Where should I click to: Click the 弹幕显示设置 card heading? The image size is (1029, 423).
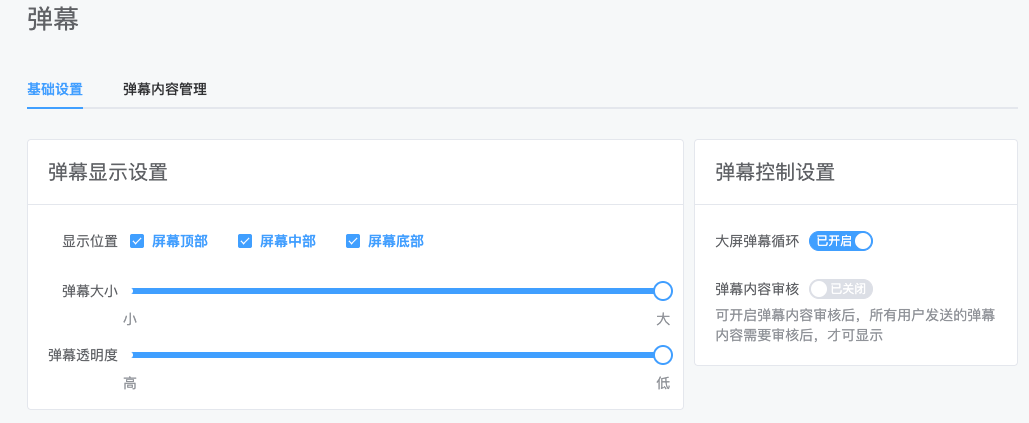(108, 172)
